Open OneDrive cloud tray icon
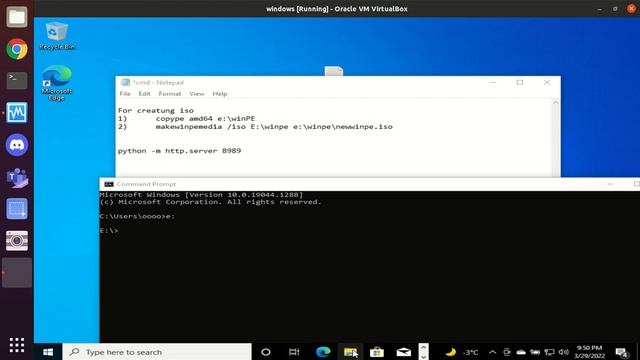The width and height of the screenshot is (640, 360). (x=521, y=352)
